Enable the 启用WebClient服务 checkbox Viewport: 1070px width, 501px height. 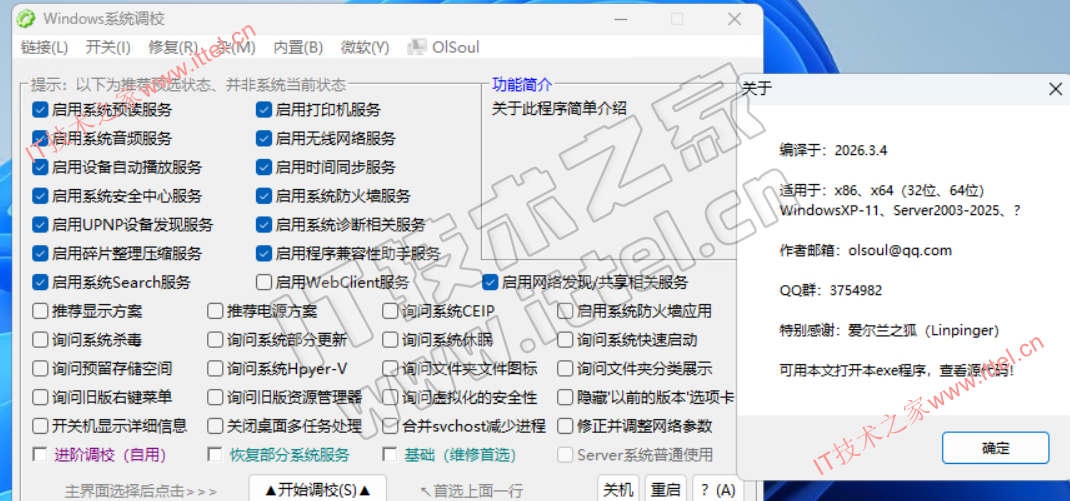pyautogui.click(x=264, y=283)
